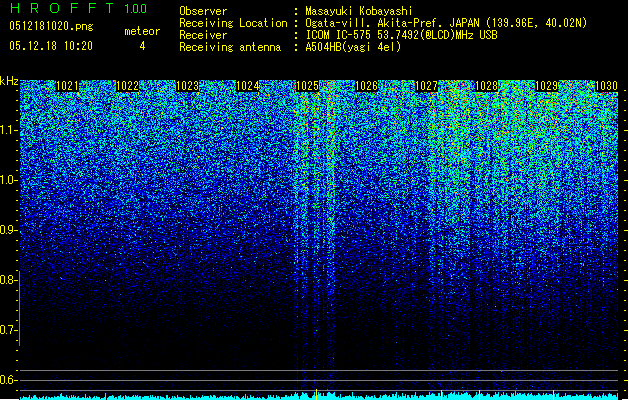Select location Ogata-vill. Akita-Pref. JAPAN text
Viewport: 629px width, 400px height.
(x=392, y=23)
